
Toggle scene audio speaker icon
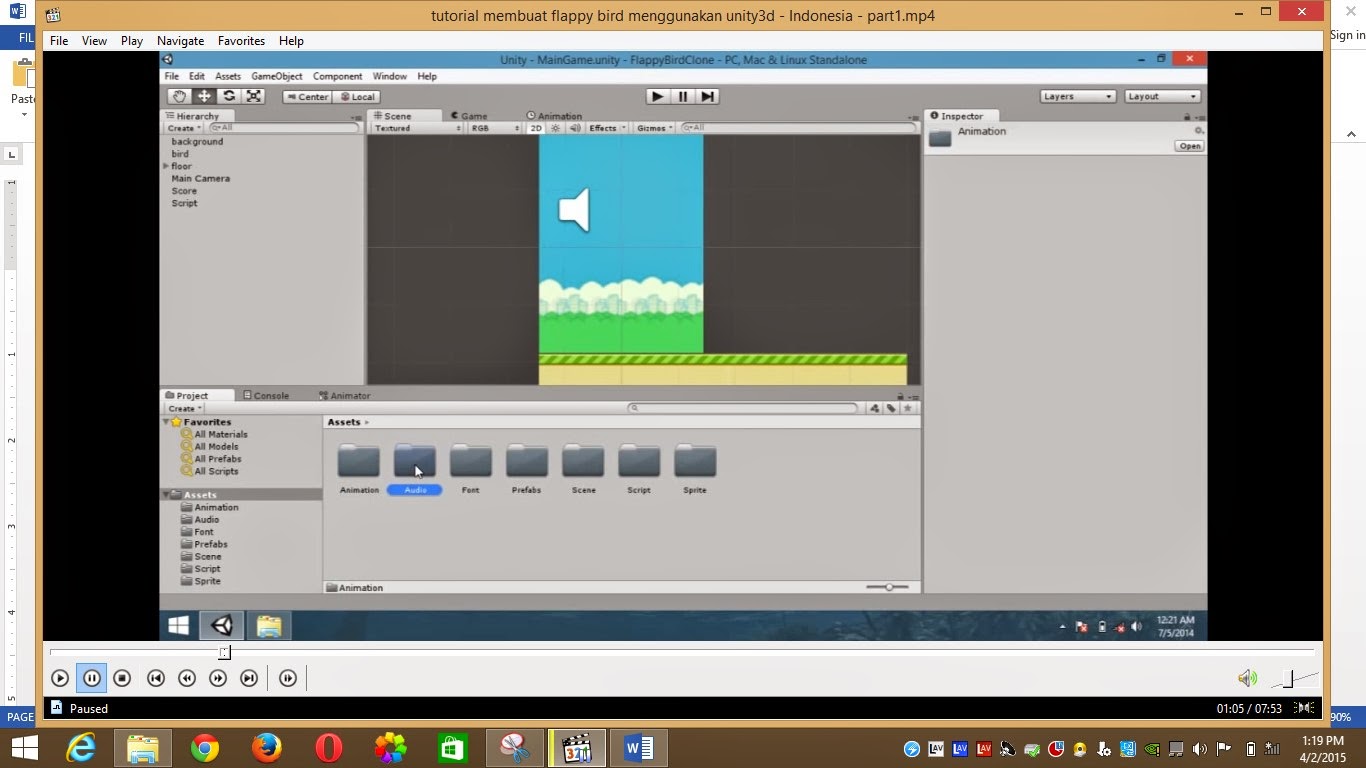click(x=573, y=128)
